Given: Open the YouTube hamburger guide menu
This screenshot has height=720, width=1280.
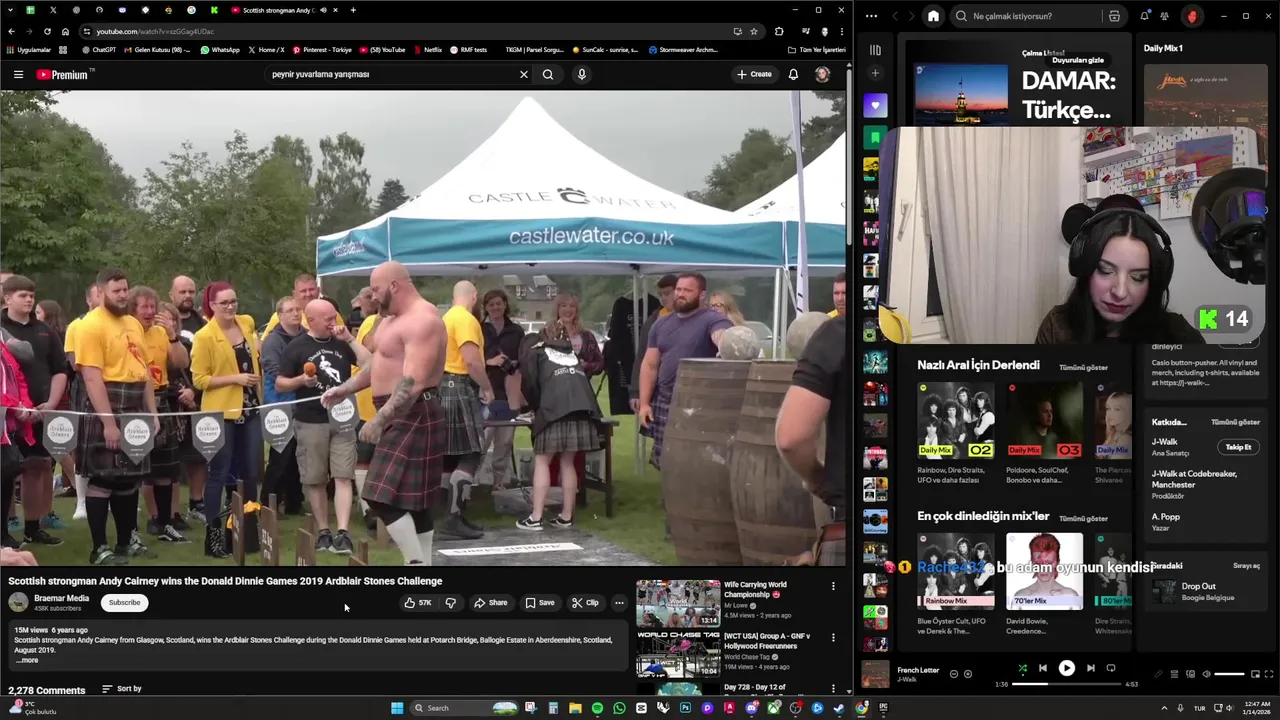Looking at the screenshot, I should pos(18,74).
